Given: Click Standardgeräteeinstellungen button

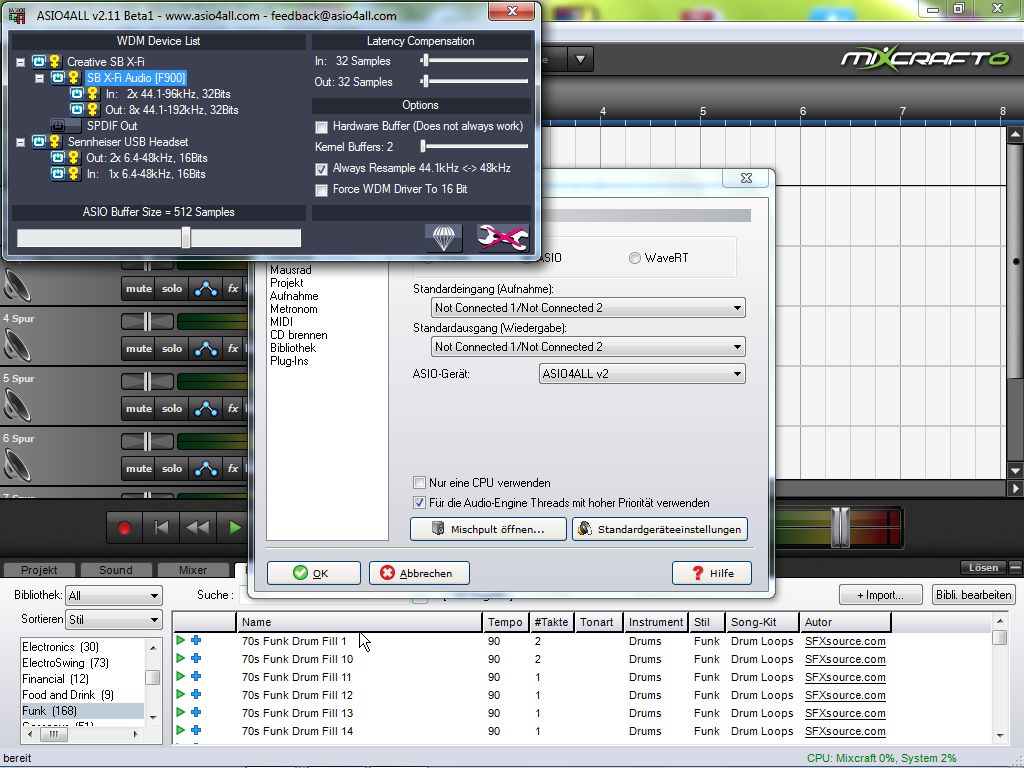Looking at the screenshot, I should click(x=660, y=529).
